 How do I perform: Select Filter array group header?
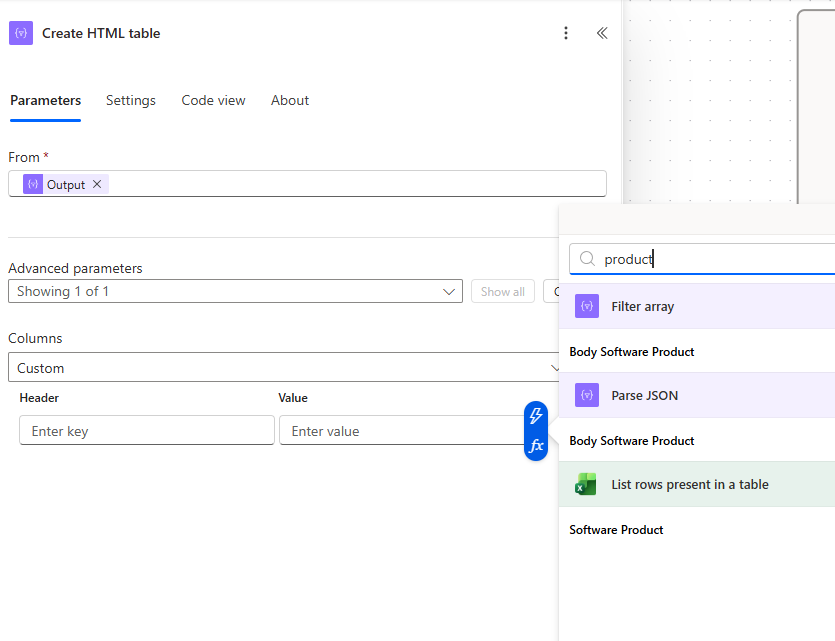pos(697,306)
